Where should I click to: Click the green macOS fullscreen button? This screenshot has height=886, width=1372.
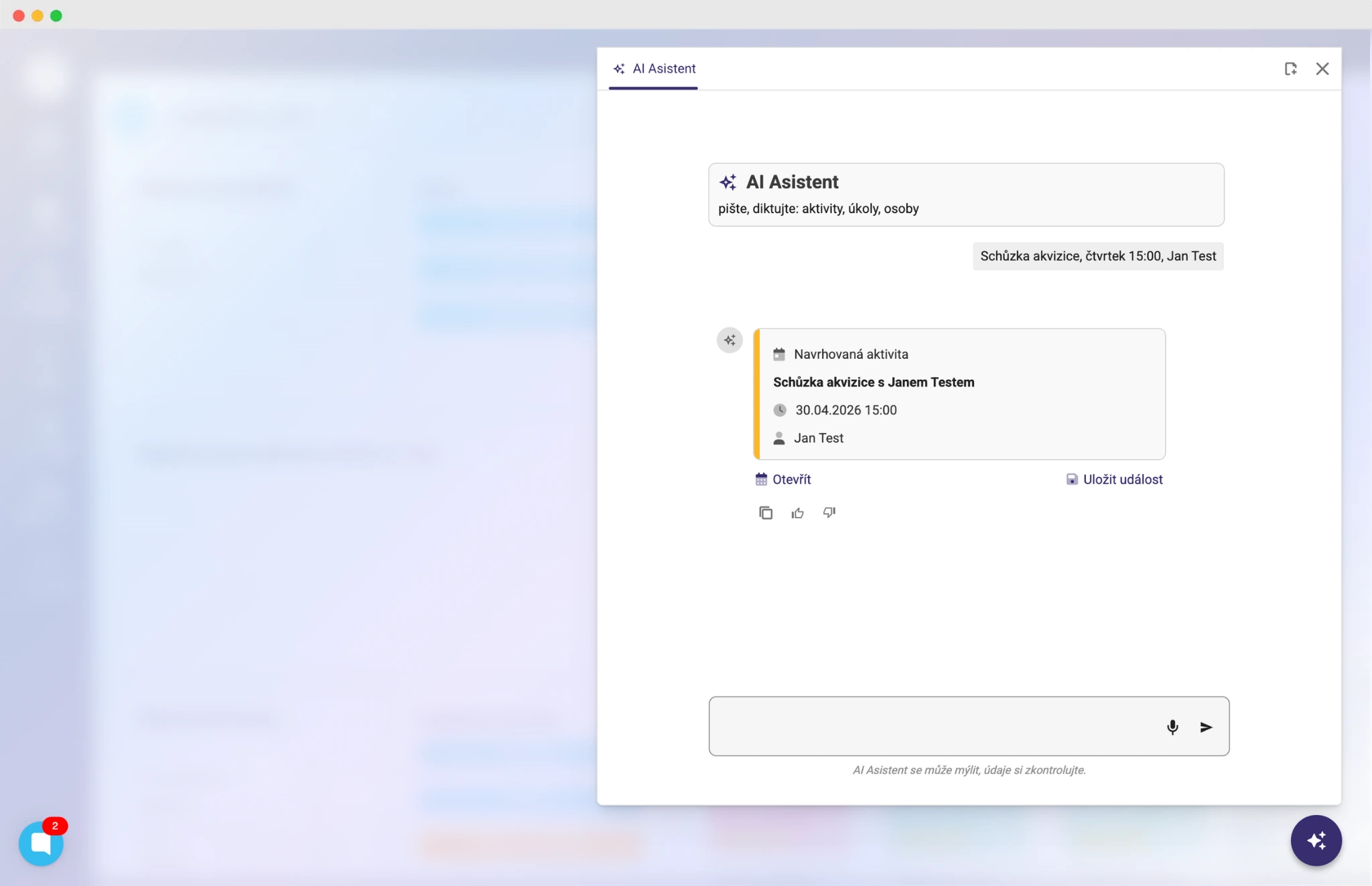tap(56, 15)
